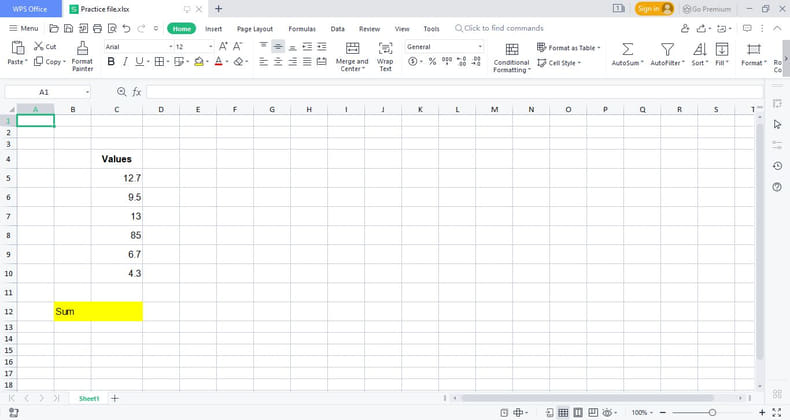The image size is (790, 420).
Task: Click the Save icon in quick access toolbar
Action: point(69,29)
